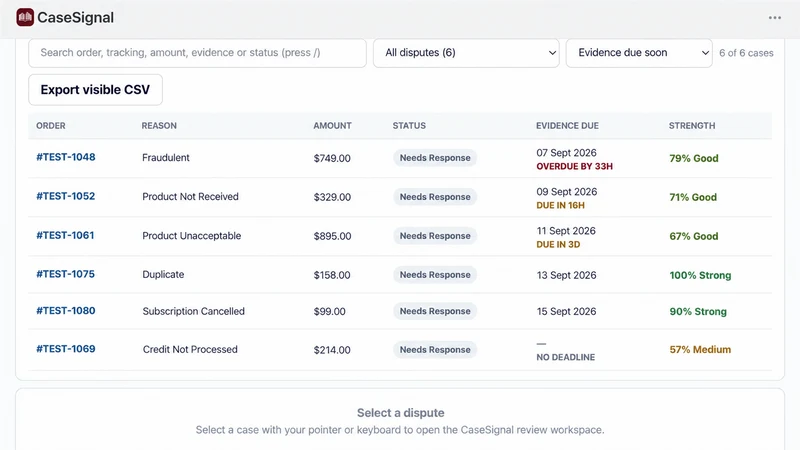800x450 pixels.
Task: Click the ORDER column header
Action: (51, 126)
